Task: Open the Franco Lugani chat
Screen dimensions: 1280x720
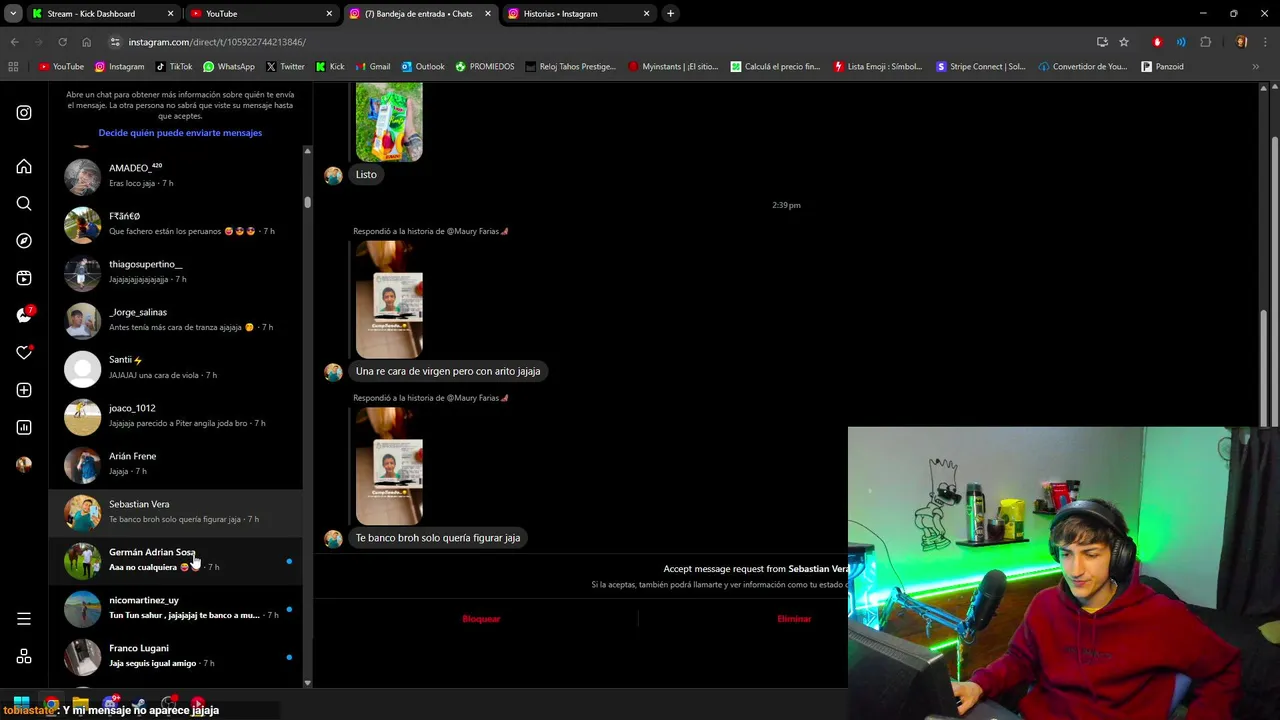Action: click(176, 656)
